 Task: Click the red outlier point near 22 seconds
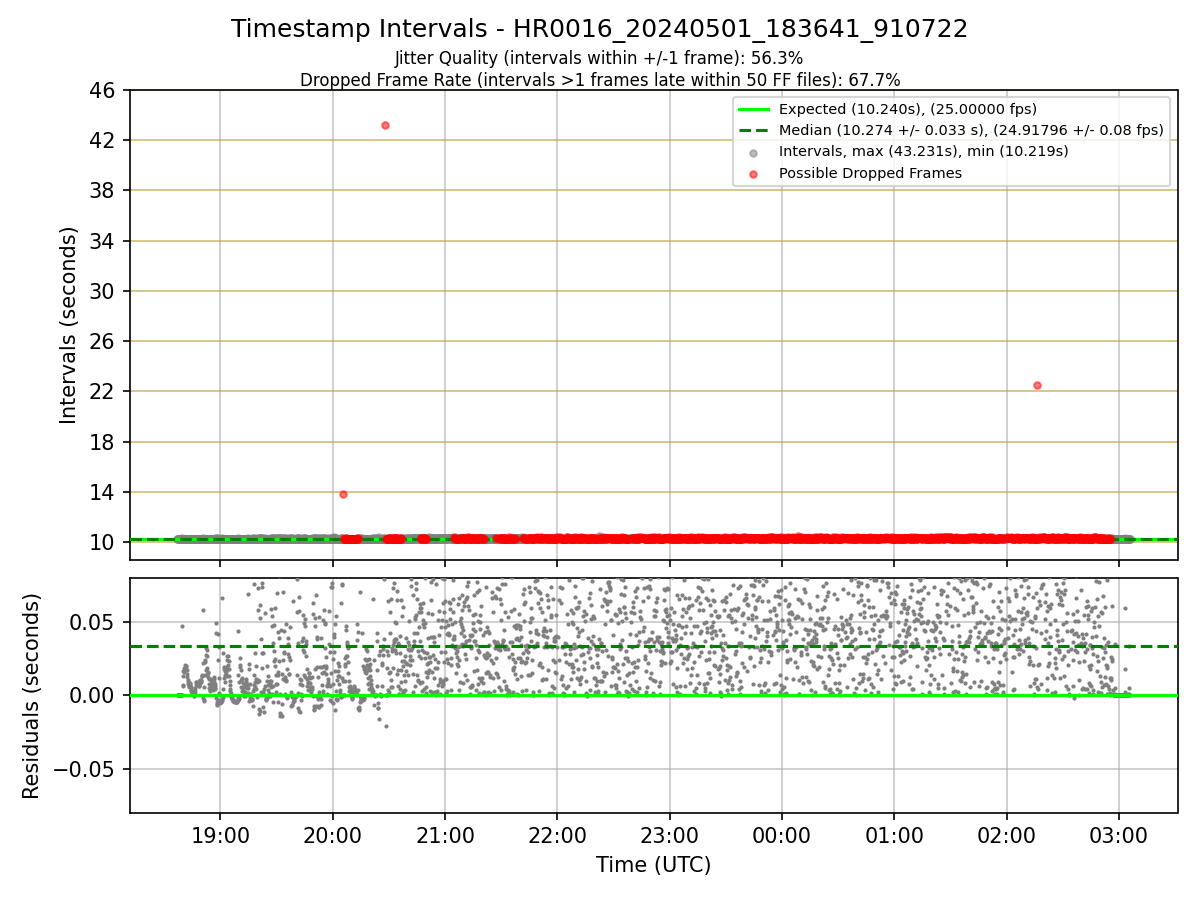[x=1037, y=385]
